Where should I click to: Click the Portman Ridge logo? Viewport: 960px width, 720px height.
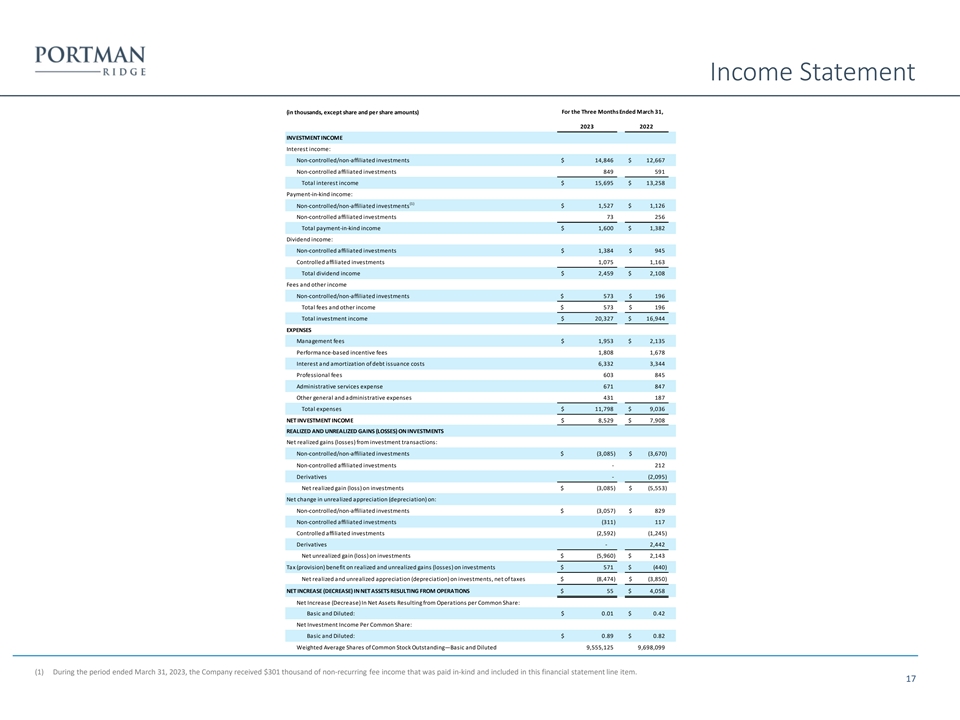pyautogui.click(x=90, y=60)
